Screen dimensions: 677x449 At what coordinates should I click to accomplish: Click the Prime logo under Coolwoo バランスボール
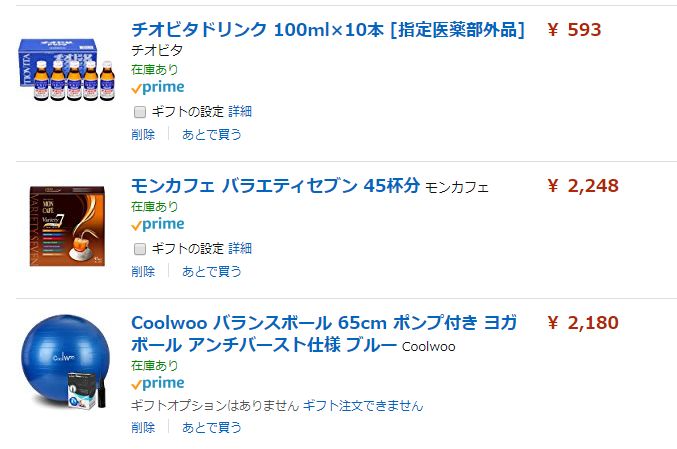[x=158, y=384]
